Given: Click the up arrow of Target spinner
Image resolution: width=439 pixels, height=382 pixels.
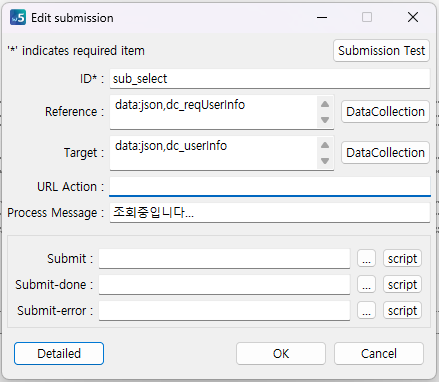Looking at the screenshot, I should click(325, 145).
